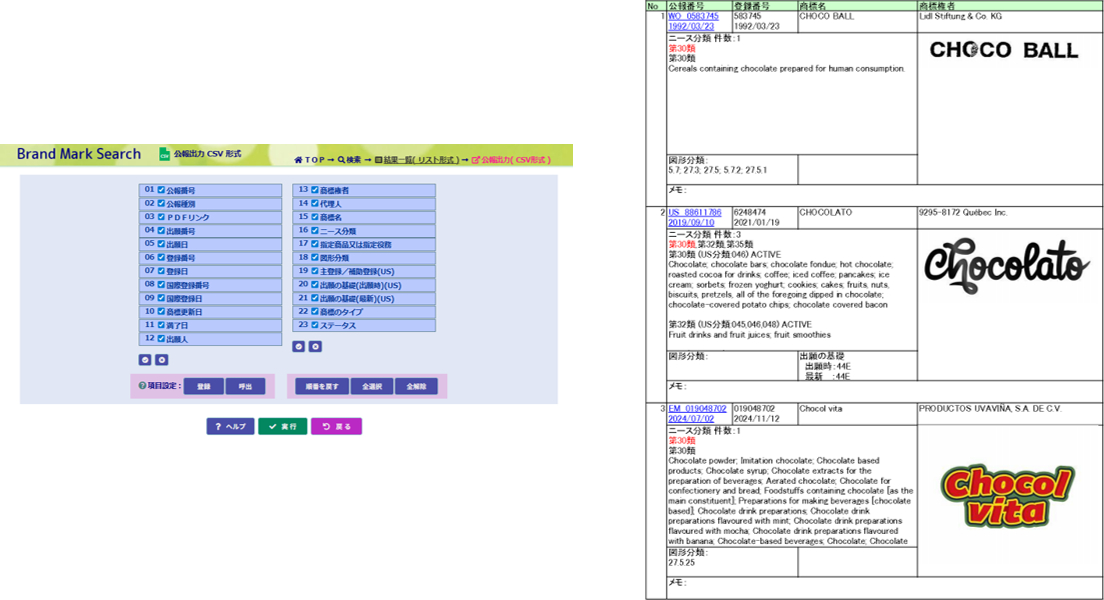Viewport: 1104px width, 600px height.
Task: Check all right column items with checkmark icon
Action: tap(299, 346)
